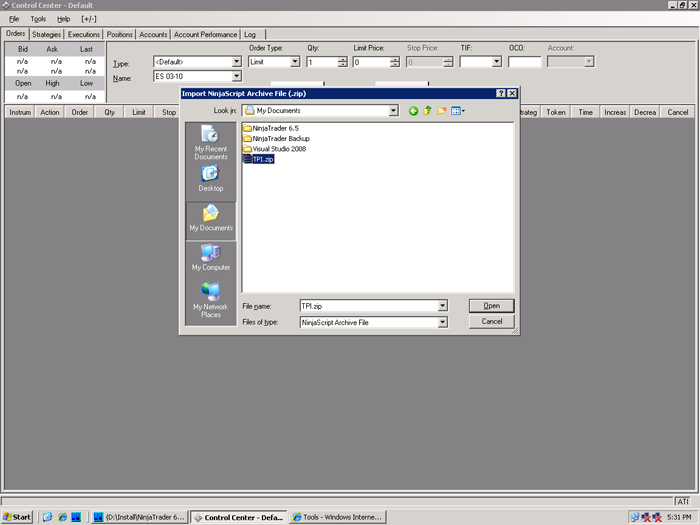Screen dimensions: 700x525
Task: Open My Computer from places bar
Action: (210, 258)
